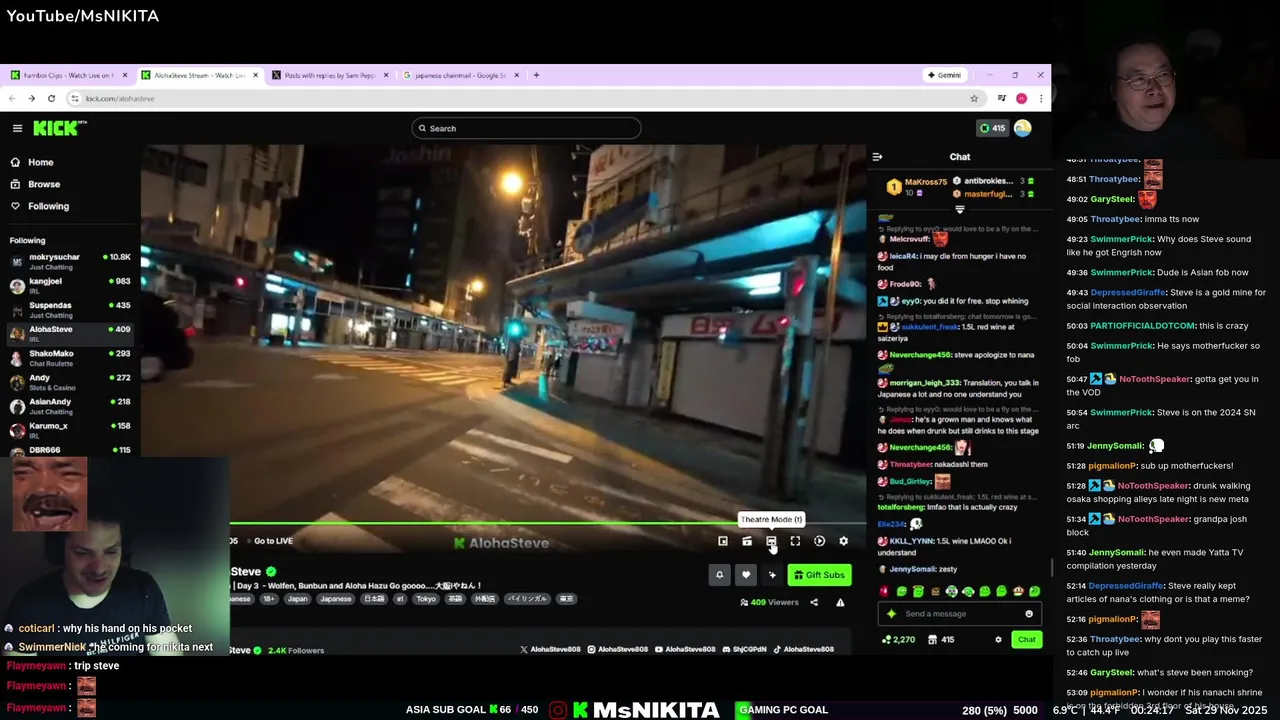Click the red emote in quick emotes

[x=884, y=591]
